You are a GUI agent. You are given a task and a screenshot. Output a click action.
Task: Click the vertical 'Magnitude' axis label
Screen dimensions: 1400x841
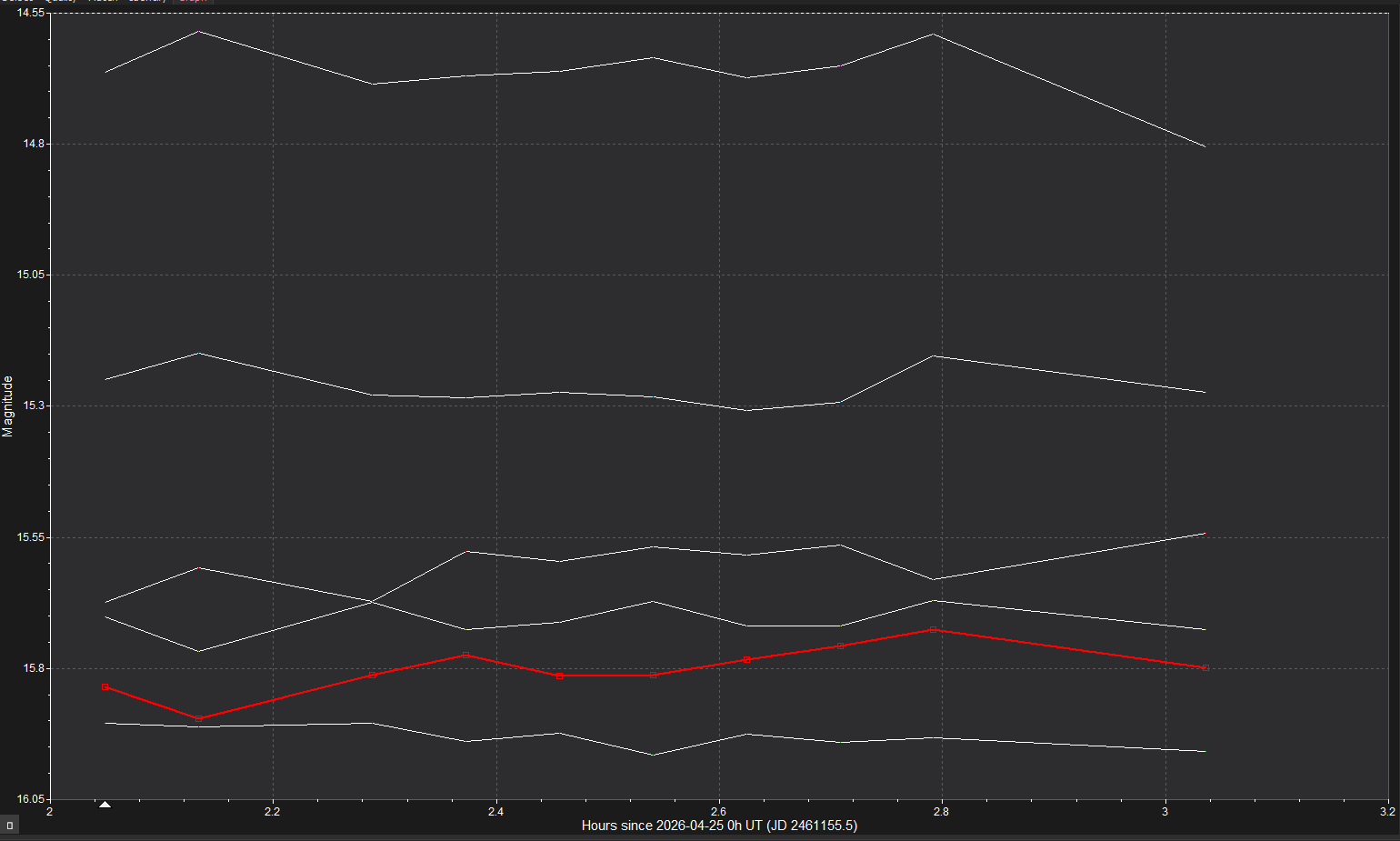pos(8,406)
